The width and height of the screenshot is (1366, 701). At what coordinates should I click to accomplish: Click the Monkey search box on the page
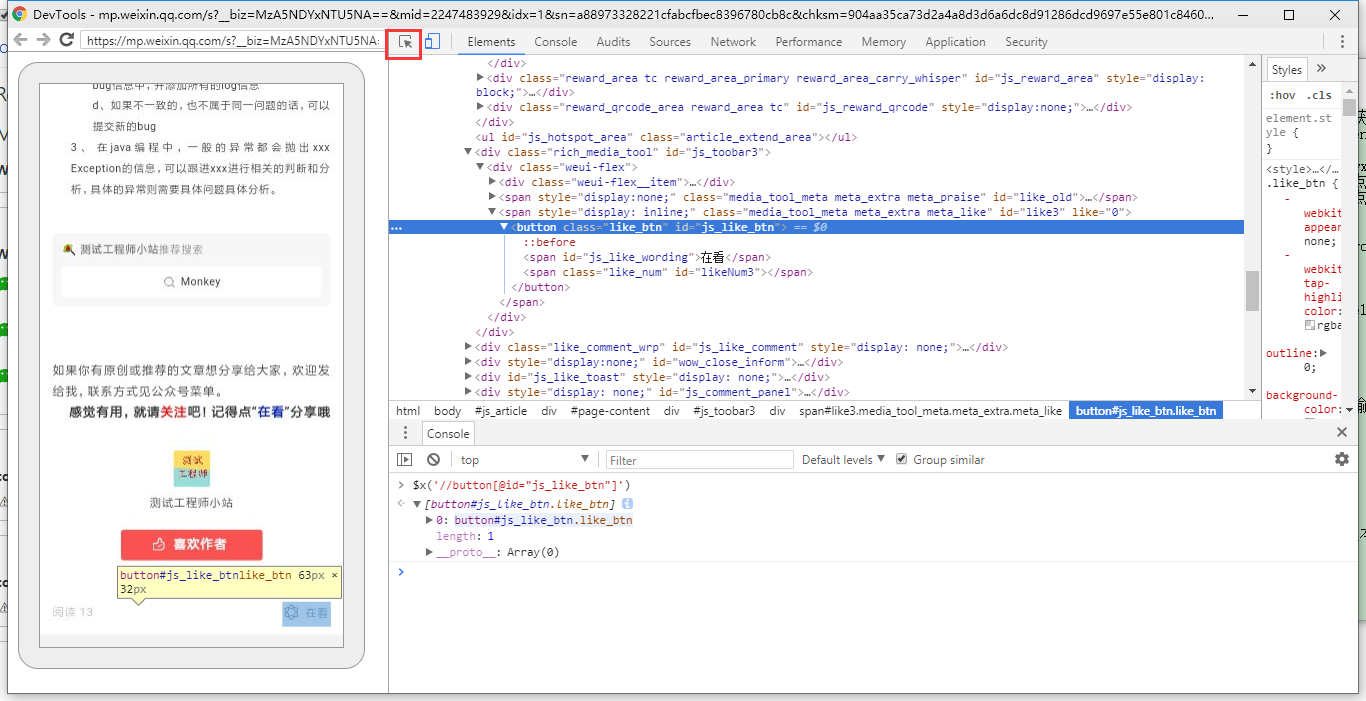(192, 282)
